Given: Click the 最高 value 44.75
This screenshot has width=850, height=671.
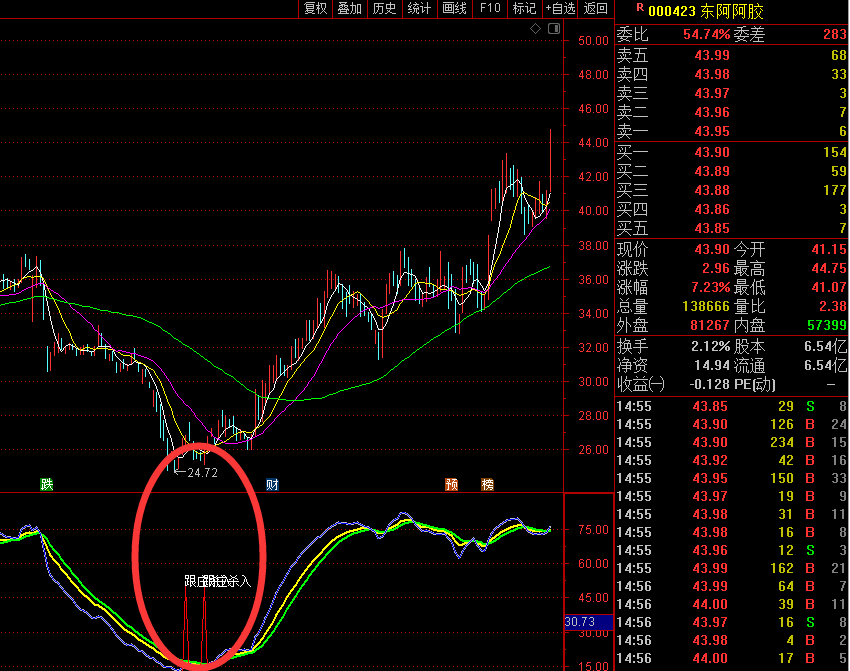Looking at the screenshot, I should [x=829, y=268].
